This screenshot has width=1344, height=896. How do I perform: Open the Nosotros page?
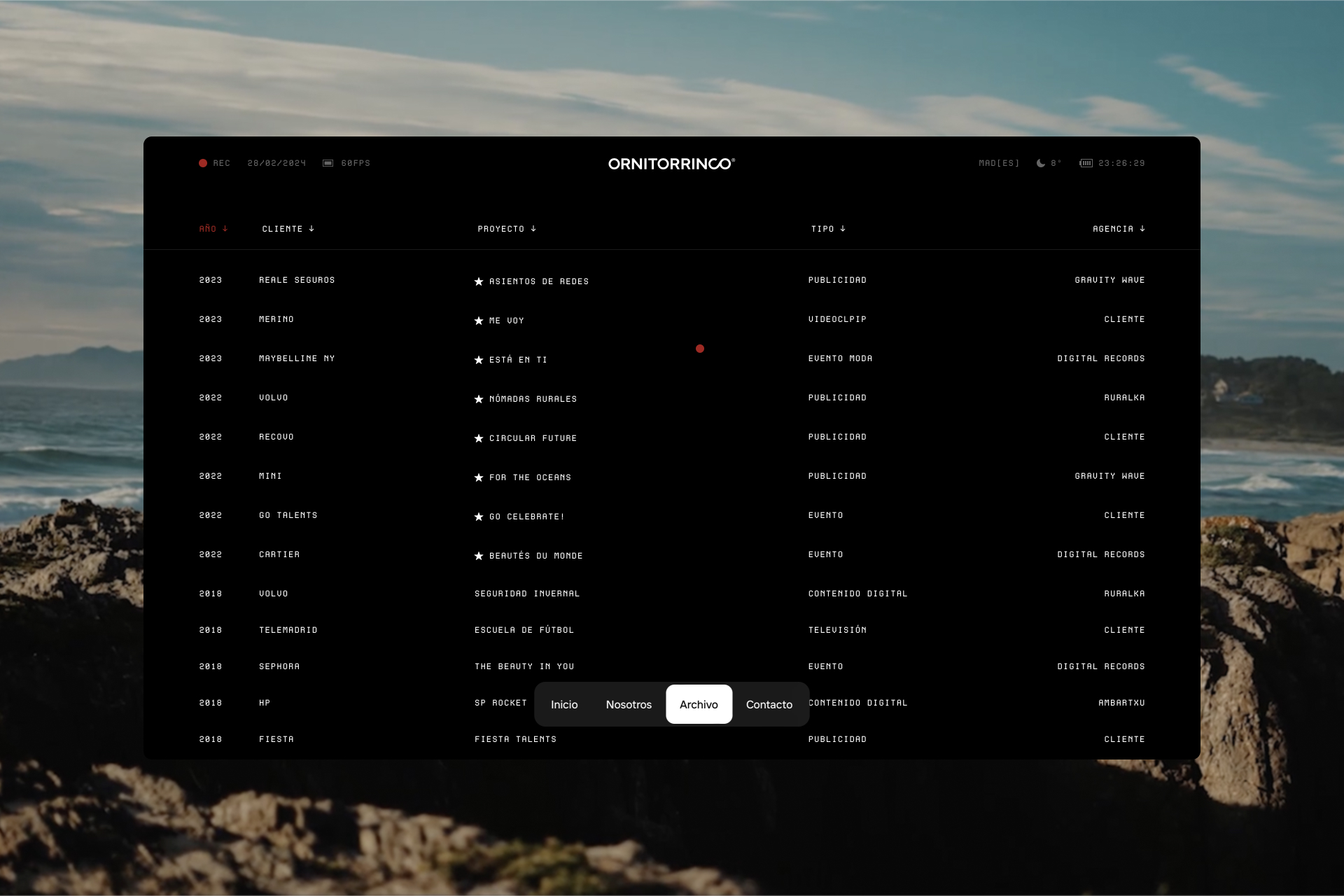(629, 705)
